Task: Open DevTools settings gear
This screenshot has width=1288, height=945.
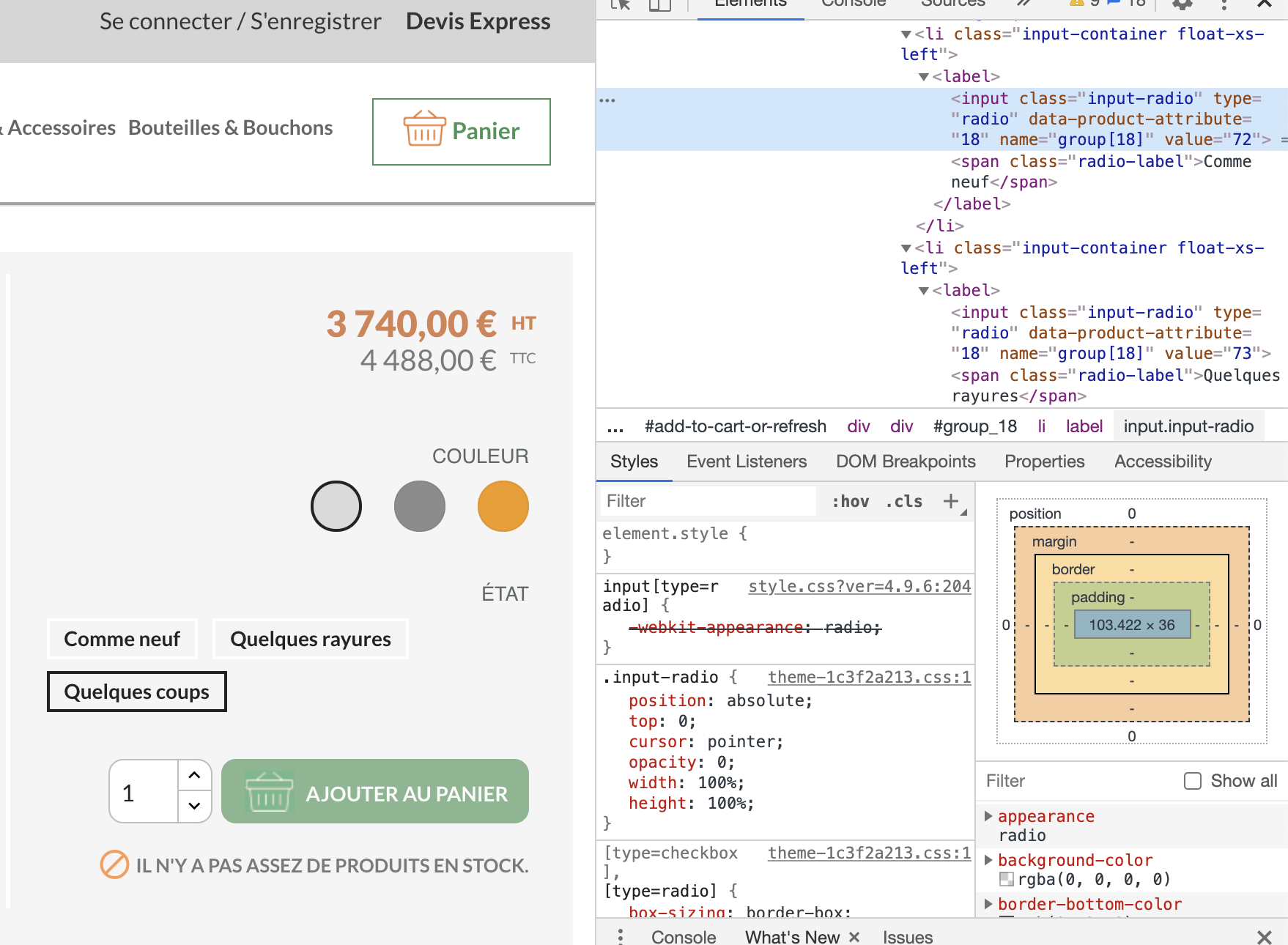Action: click(x=1182, y=4)
